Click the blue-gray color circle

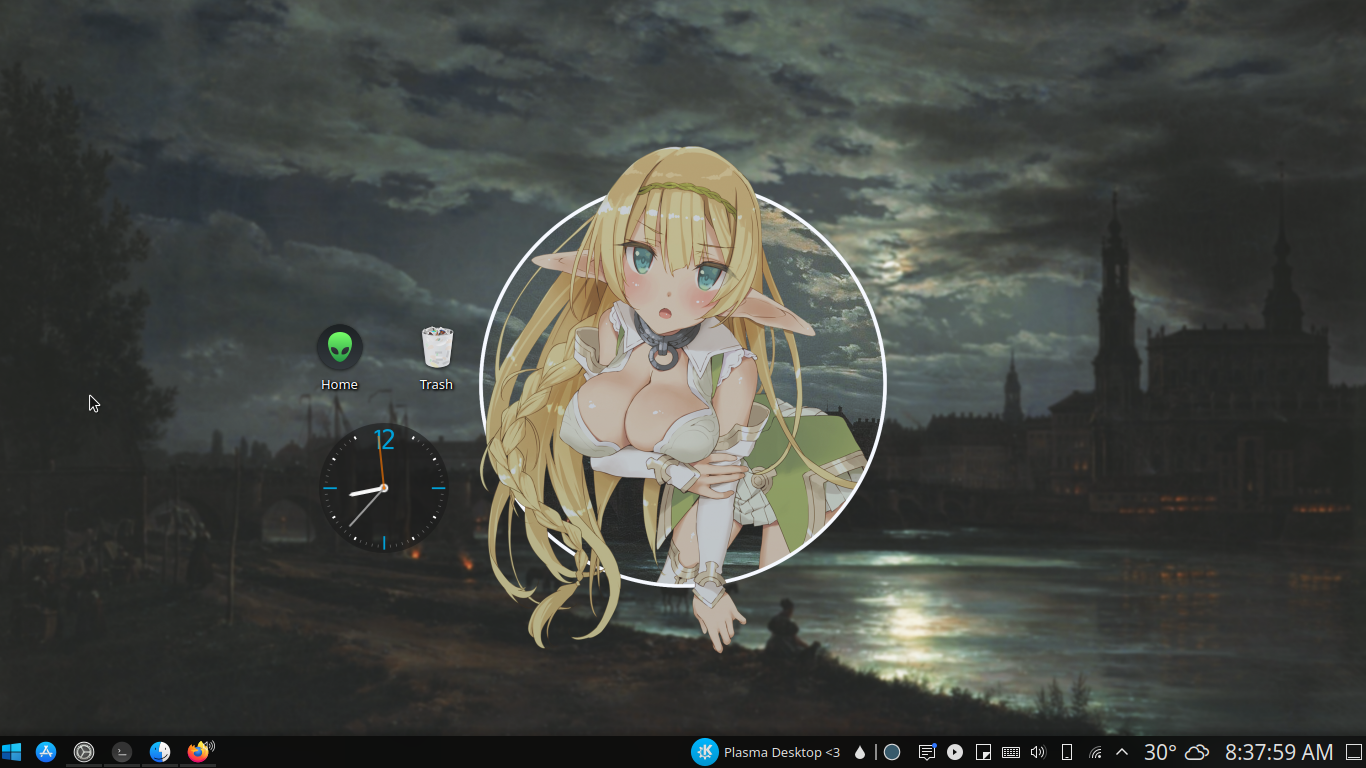click(x=892, y=752)
